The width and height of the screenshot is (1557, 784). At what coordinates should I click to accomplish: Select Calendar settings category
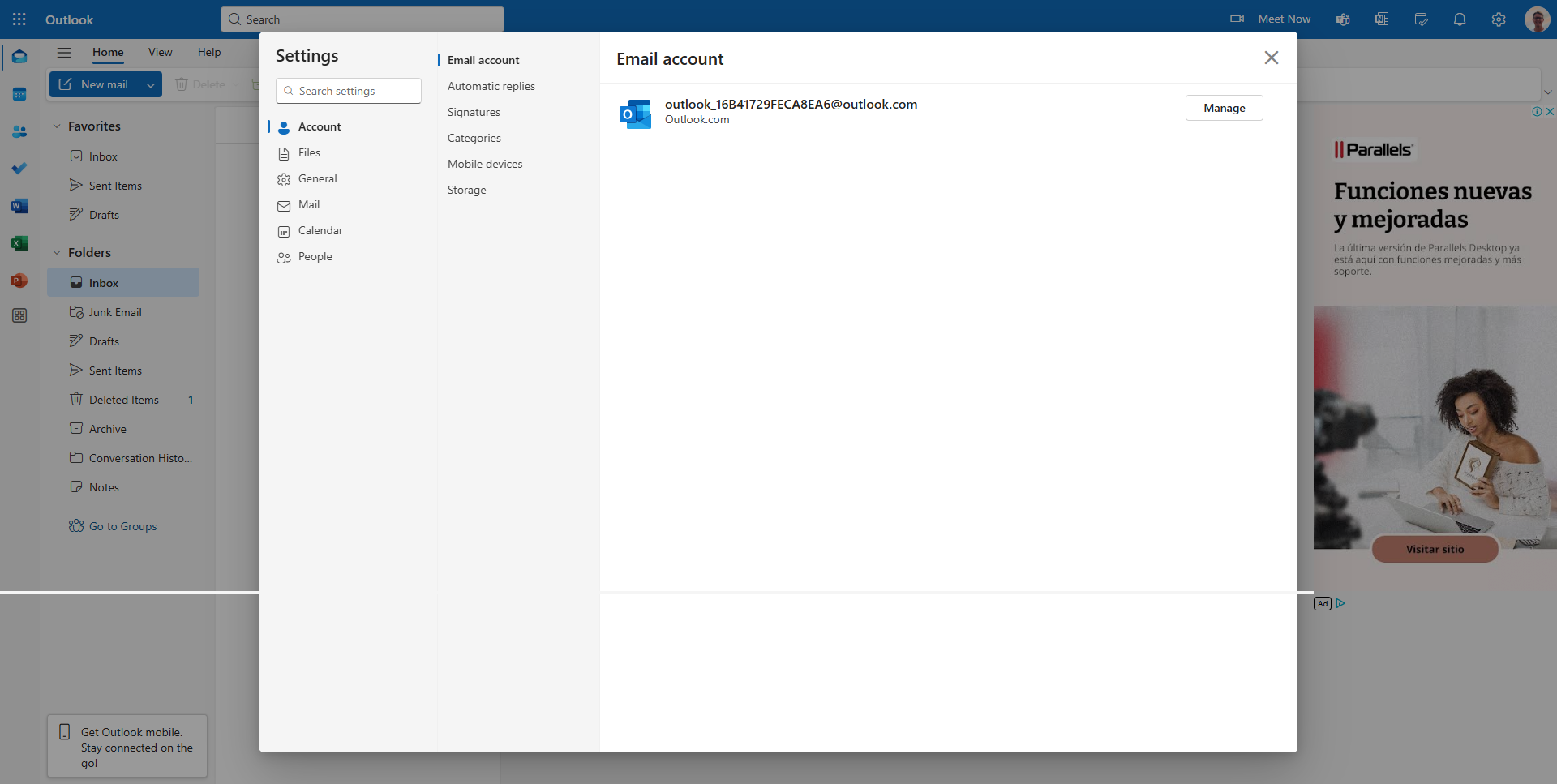point(349,230)
